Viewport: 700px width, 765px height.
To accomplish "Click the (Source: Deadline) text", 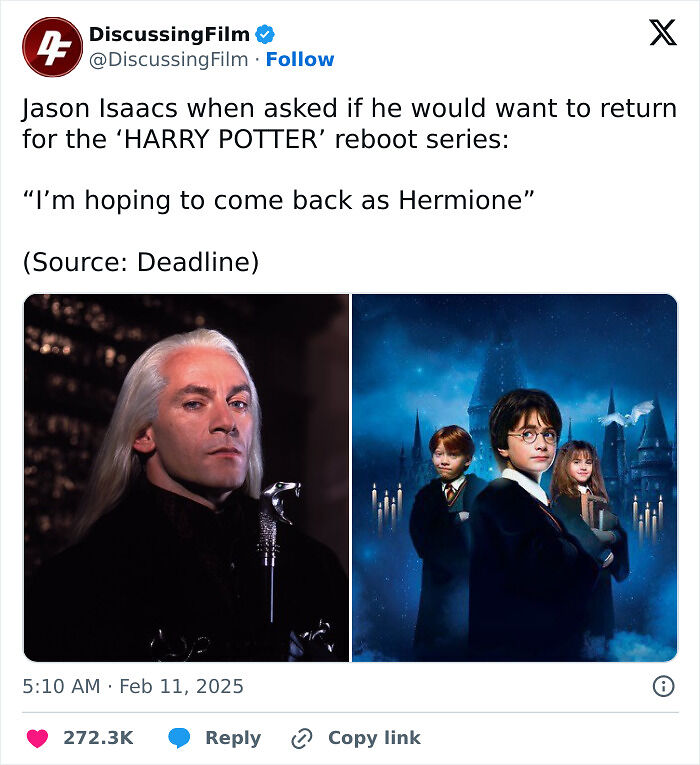I will point(140,262).
